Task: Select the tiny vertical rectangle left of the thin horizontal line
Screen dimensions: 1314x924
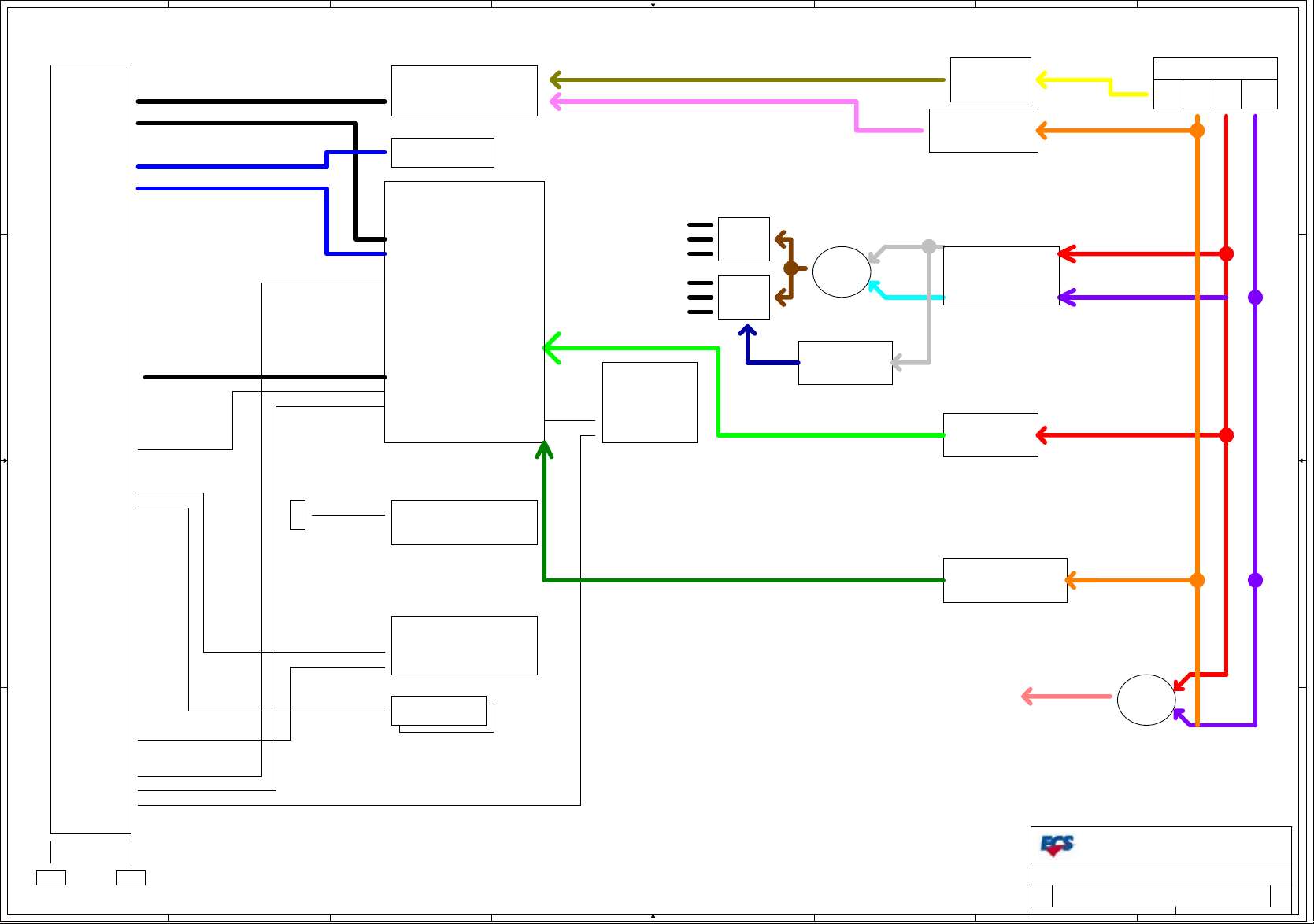Action: [x=298, y=515]
